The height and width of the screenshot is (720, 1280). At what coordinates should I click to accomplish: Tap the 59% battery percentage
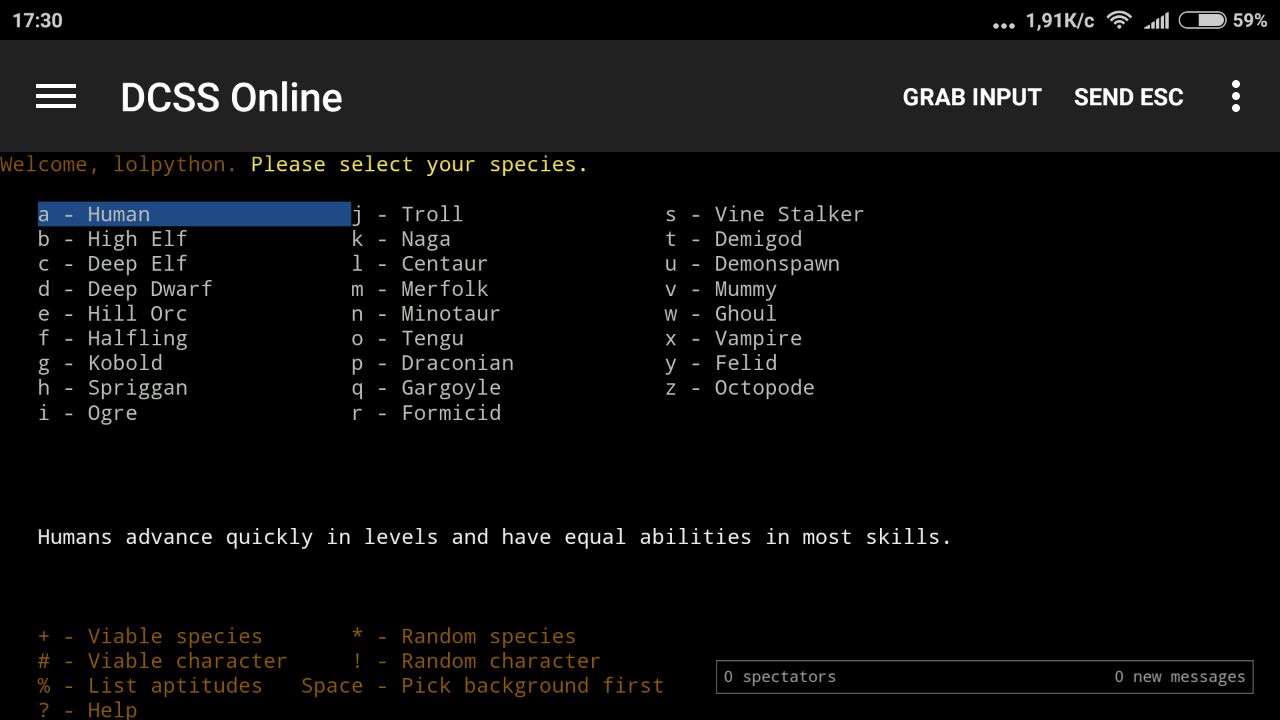pos(1250,20)
